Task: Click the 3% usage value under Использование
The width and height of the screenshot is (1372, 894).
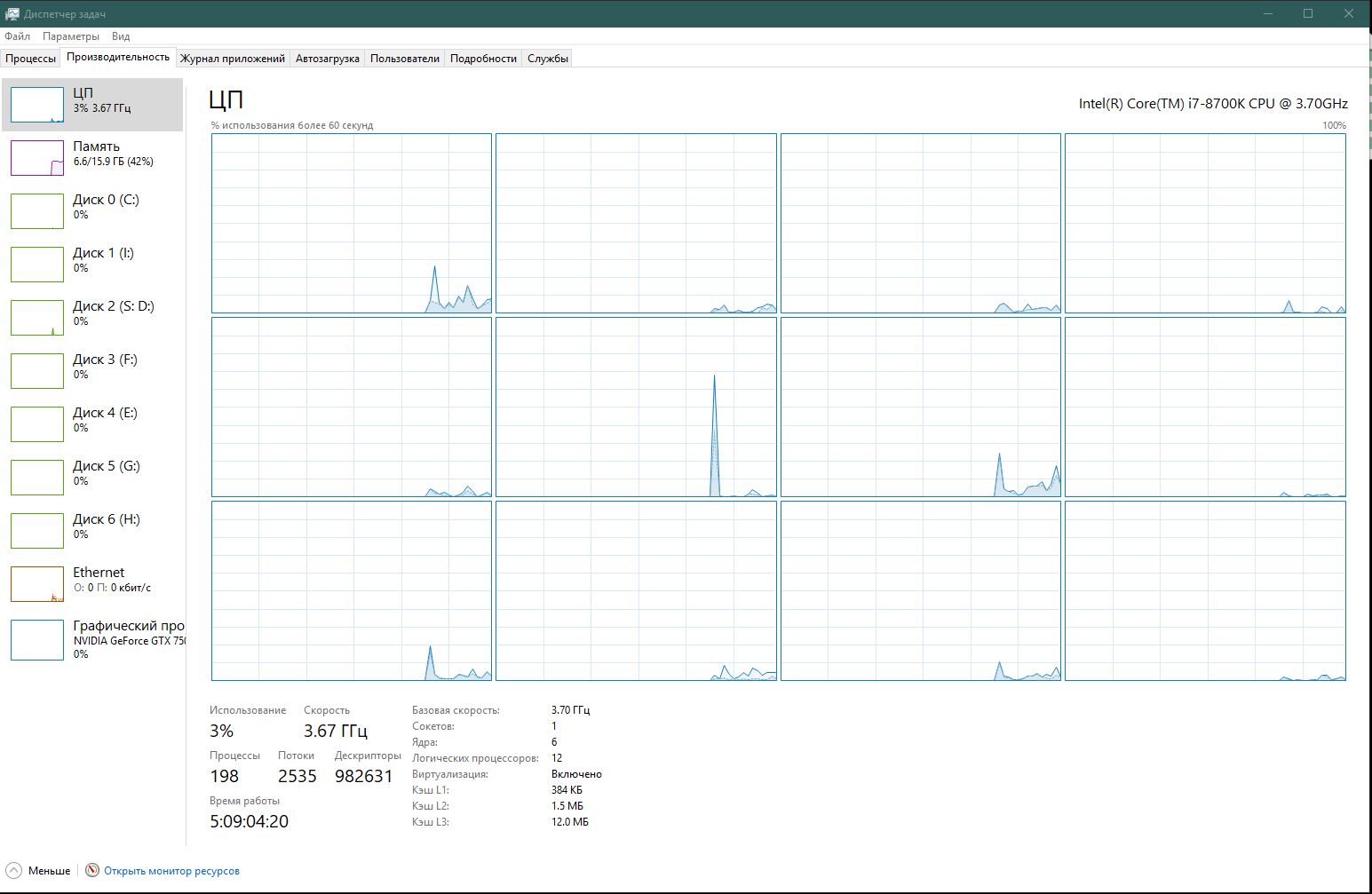Action: [x=221, y=731]
